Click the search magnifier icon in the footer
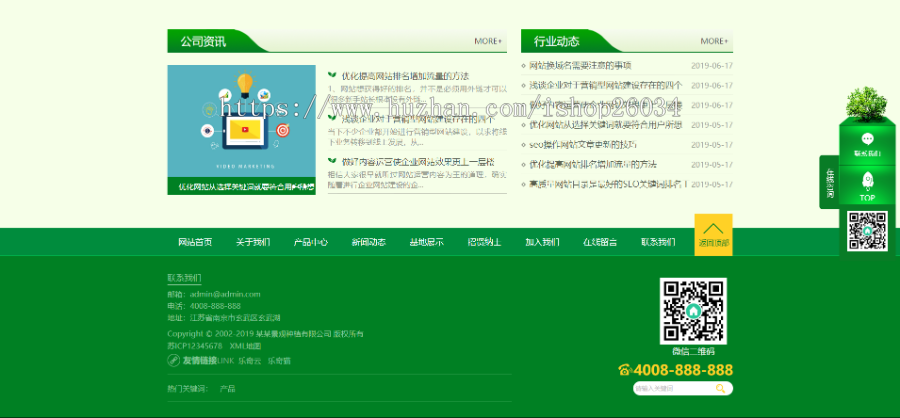This screenshot has height=418, width=900. click(720, 389)
